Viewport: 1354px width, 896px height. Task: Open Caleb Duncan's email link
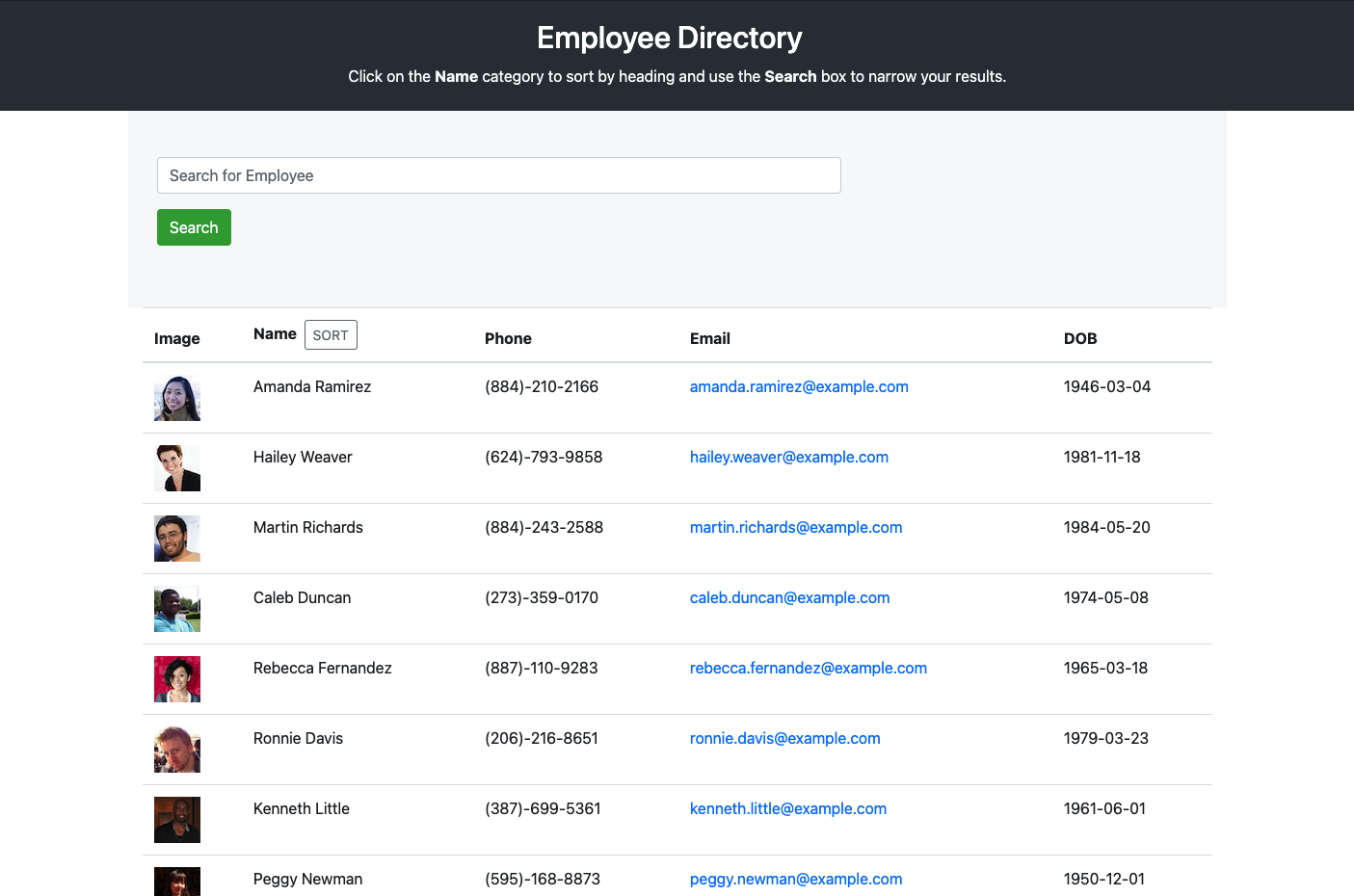click(789, 597)
